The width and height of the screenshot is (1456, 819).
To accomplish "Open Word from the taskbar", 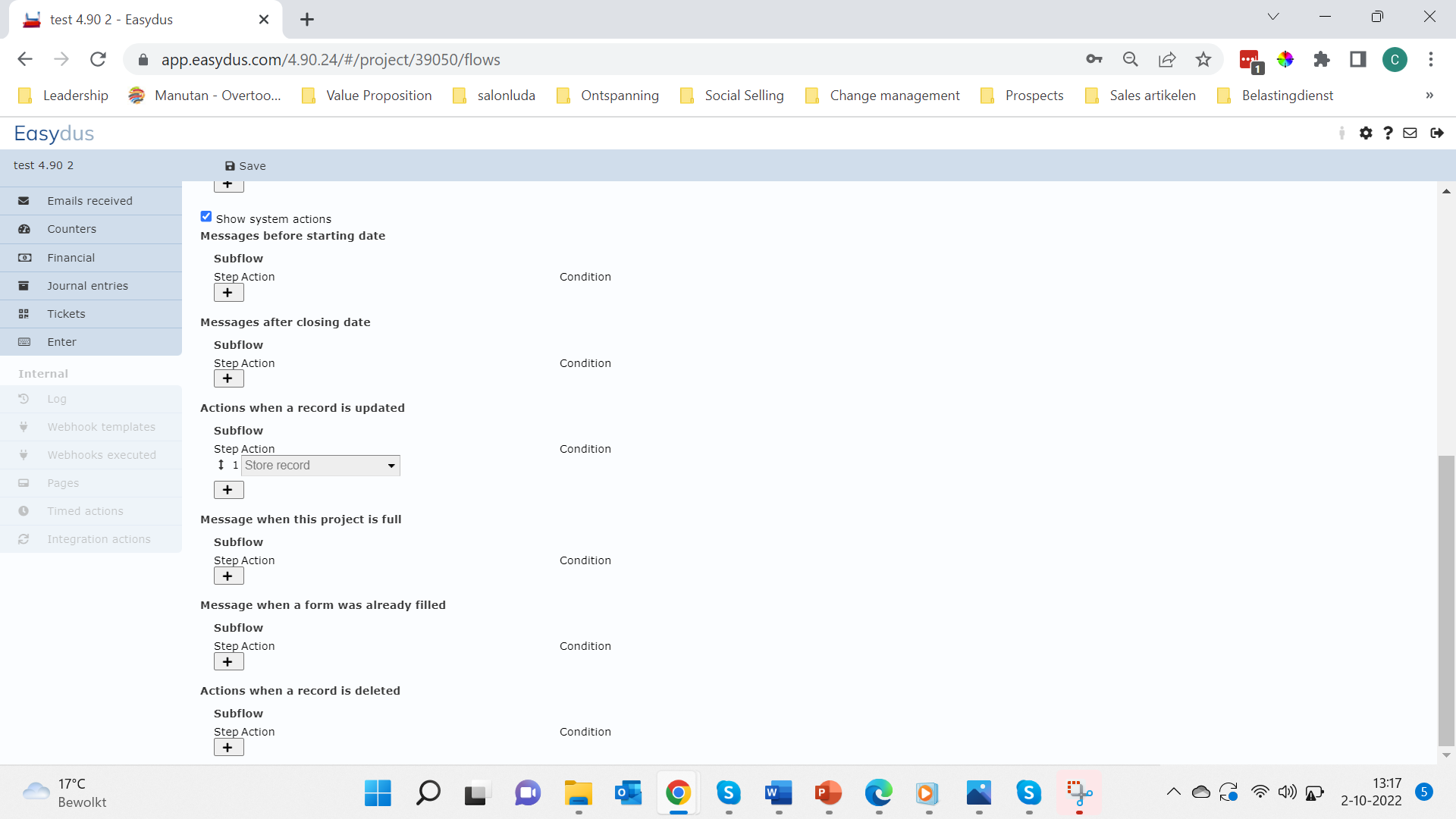I will [x=779, y=793].
